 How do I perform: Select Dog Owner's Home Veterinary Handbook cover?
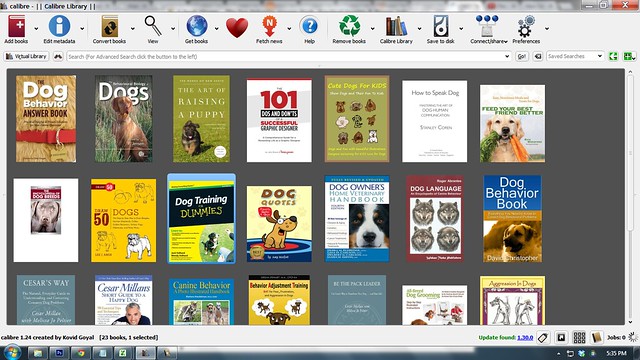357,219
